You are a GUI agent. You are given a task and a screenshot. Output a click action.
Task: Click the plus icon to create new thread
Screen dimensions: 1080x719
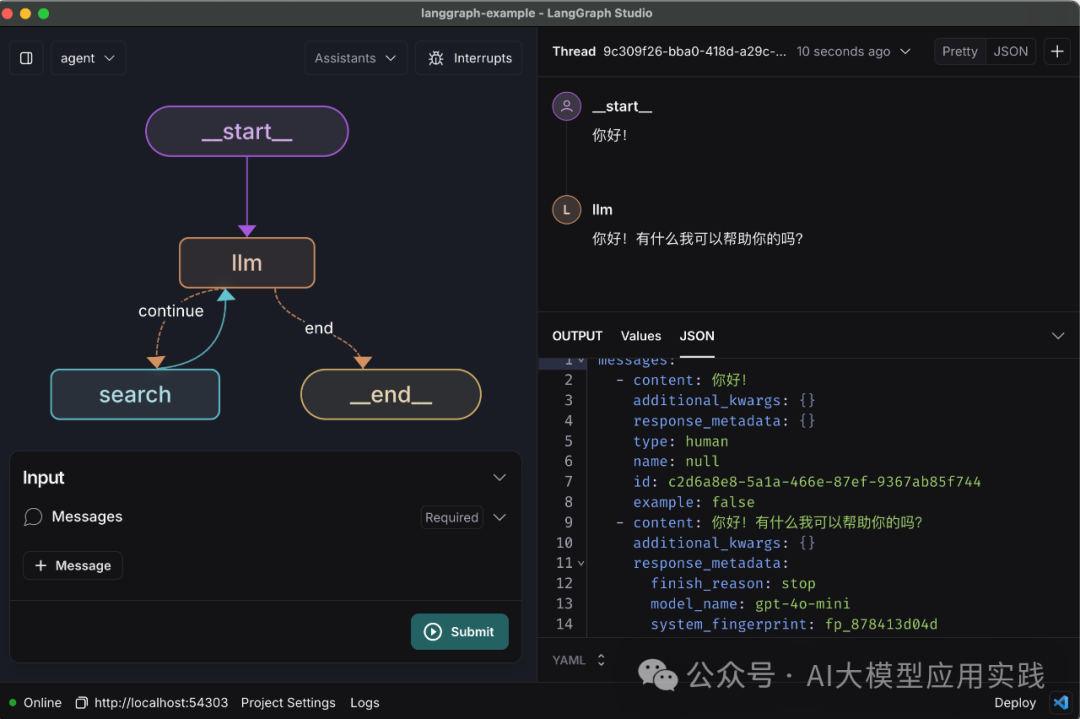pos(1057,51)
